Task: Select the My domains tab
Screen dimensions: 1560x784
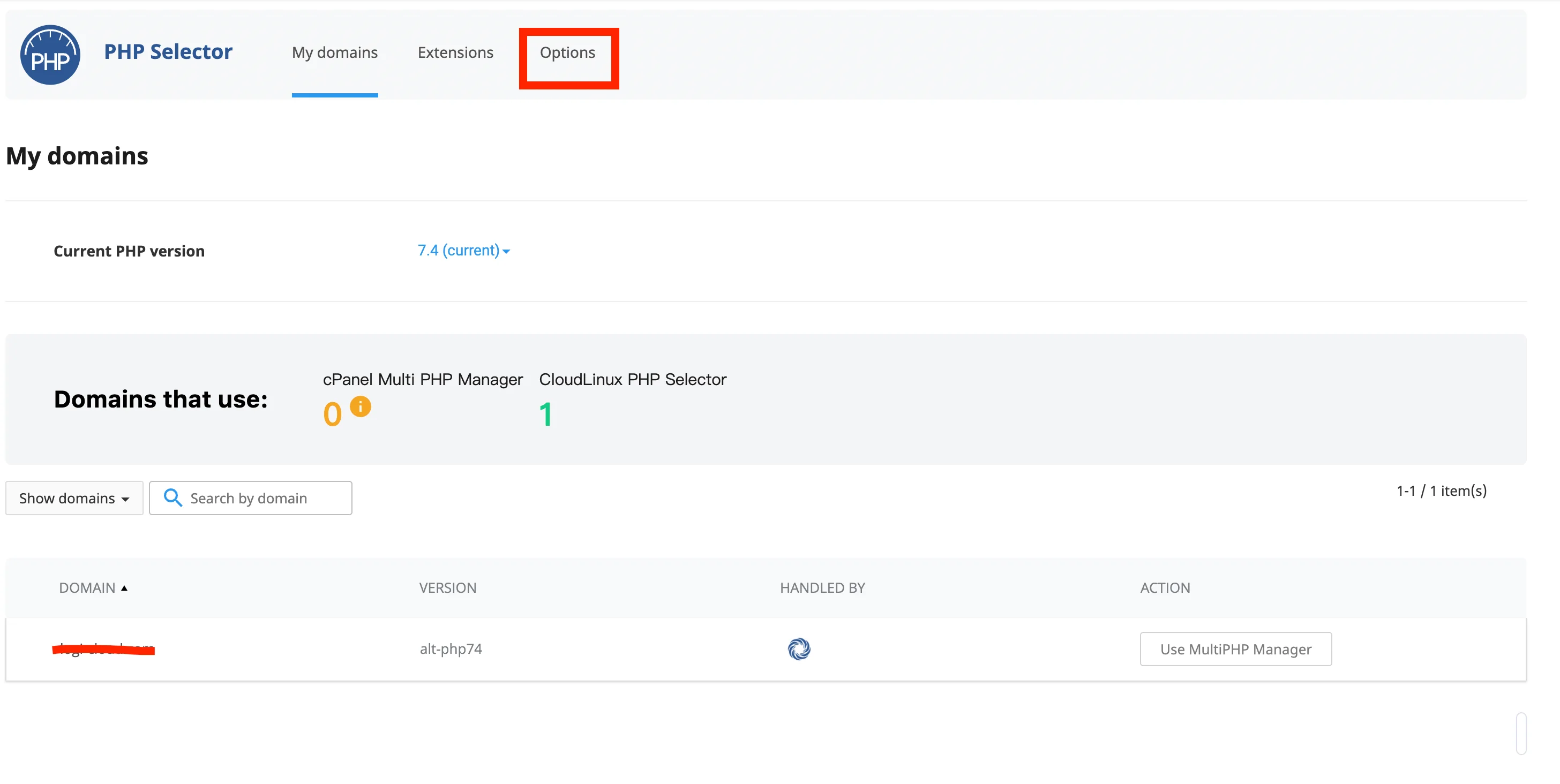Action: click(335, 52)
